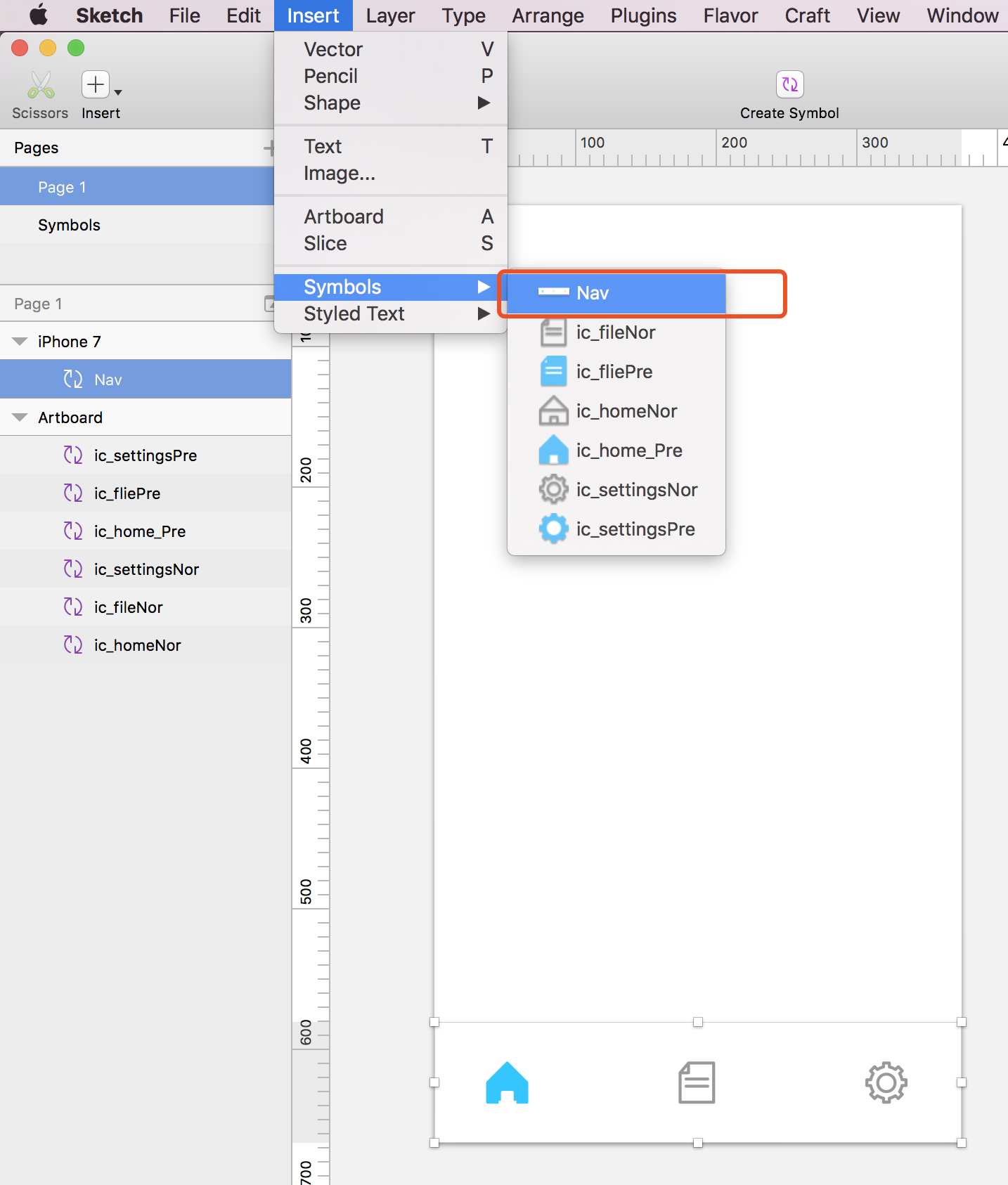Open the Layer menu

click(x=390, y=15)
